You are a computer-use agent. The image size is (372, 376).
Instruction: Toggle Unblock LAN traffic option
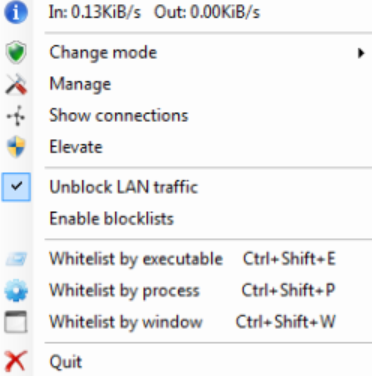[x=124, y=187]
